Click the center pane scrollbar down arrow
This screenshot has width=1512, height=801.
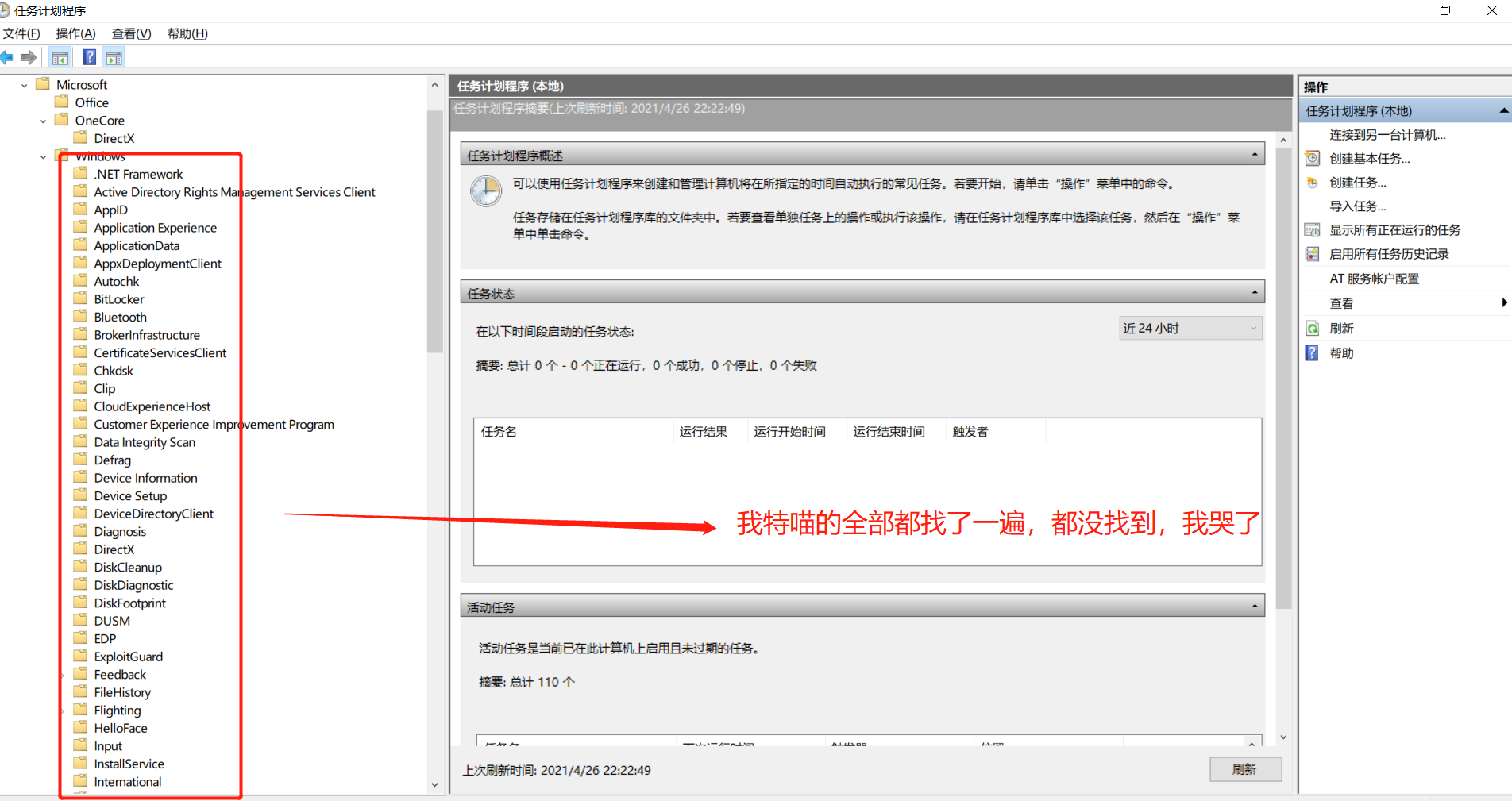[x=1283, y=737]
